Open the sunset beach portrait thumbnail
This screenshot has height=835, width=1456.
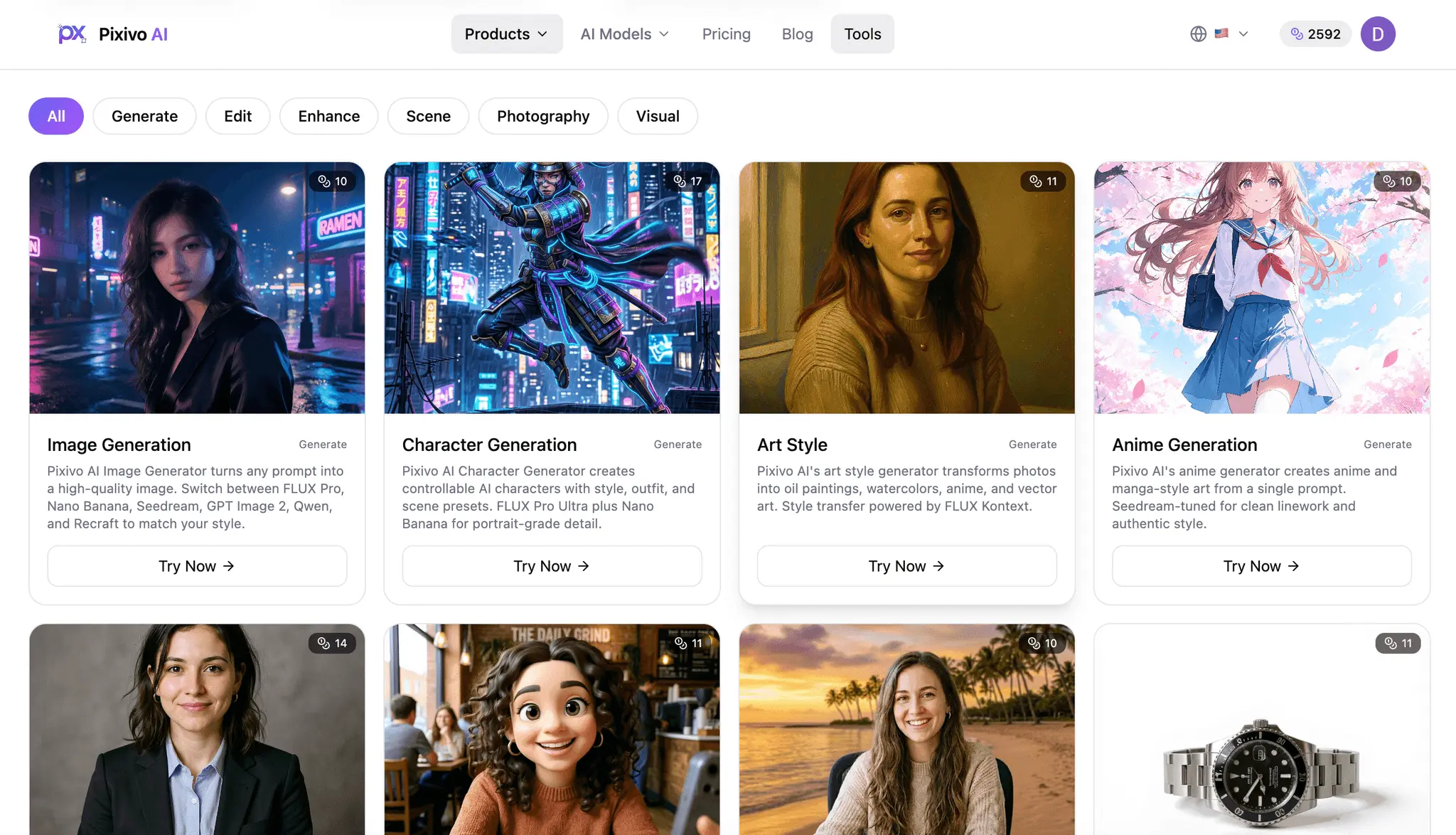pos(906,730)
